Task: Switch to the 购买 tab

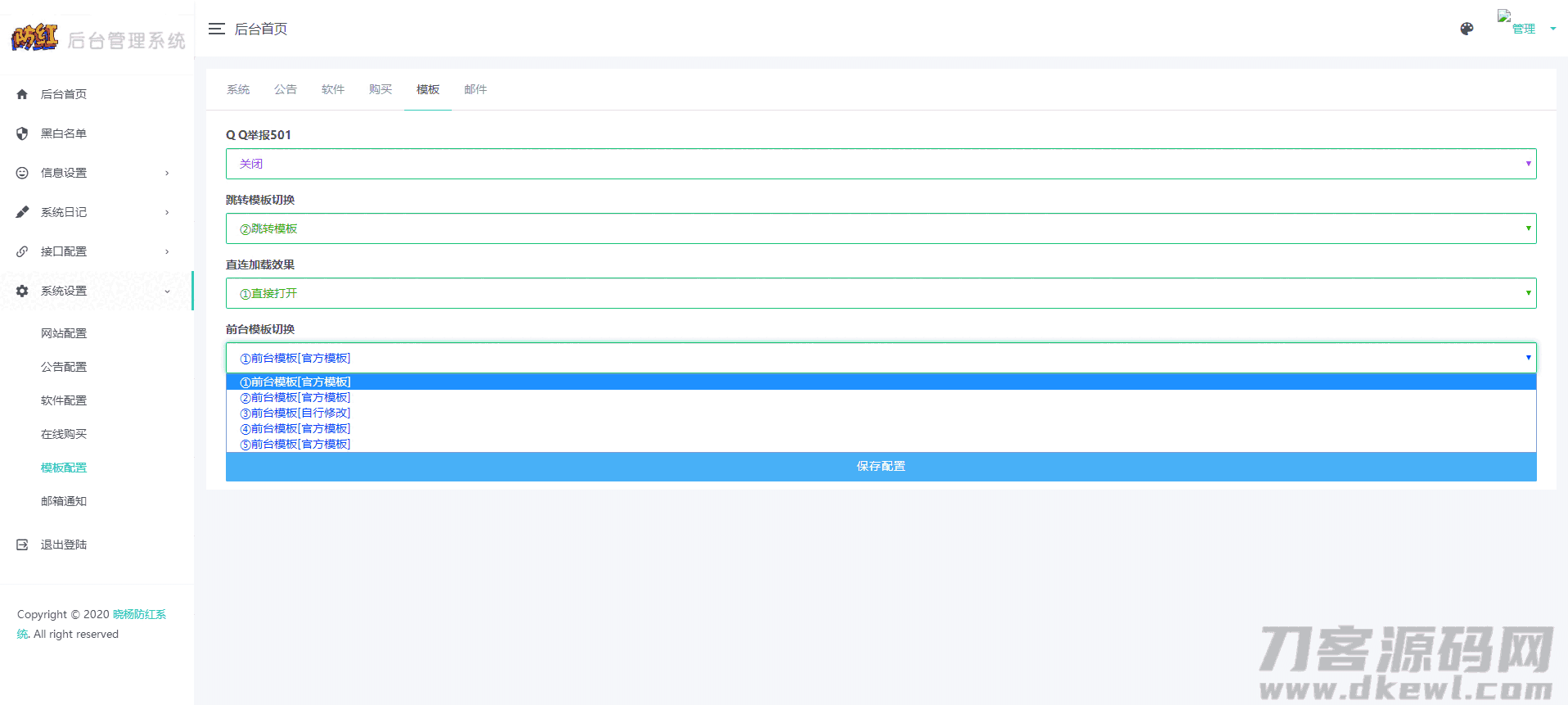Action: point(381,89)
